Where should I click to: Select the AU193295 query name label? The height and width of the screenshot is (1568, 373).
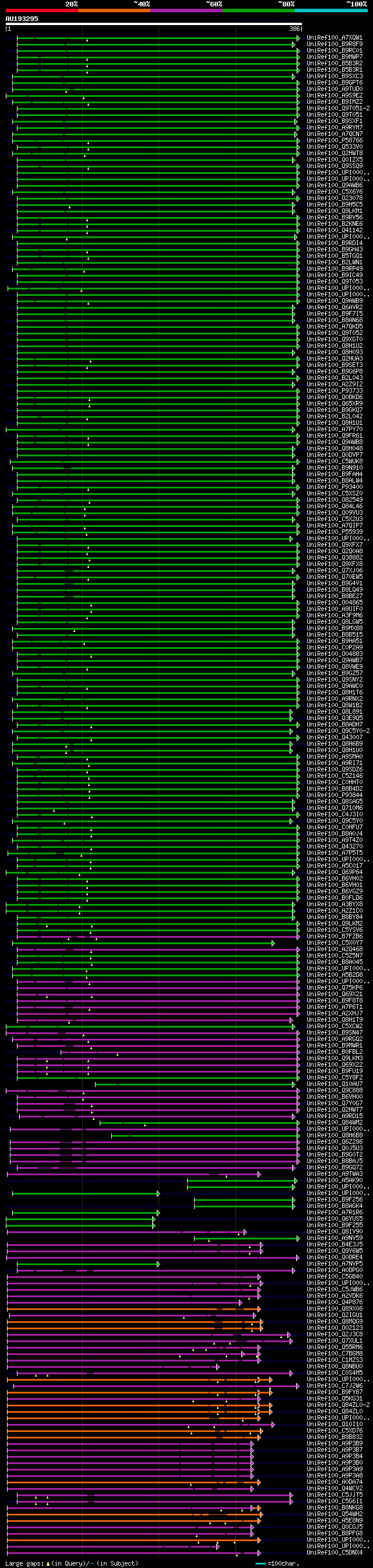[x=22, y=19]
